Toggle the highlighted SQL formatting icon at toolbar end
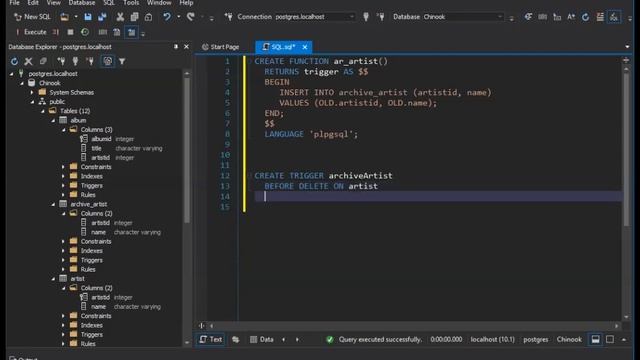 614,17
